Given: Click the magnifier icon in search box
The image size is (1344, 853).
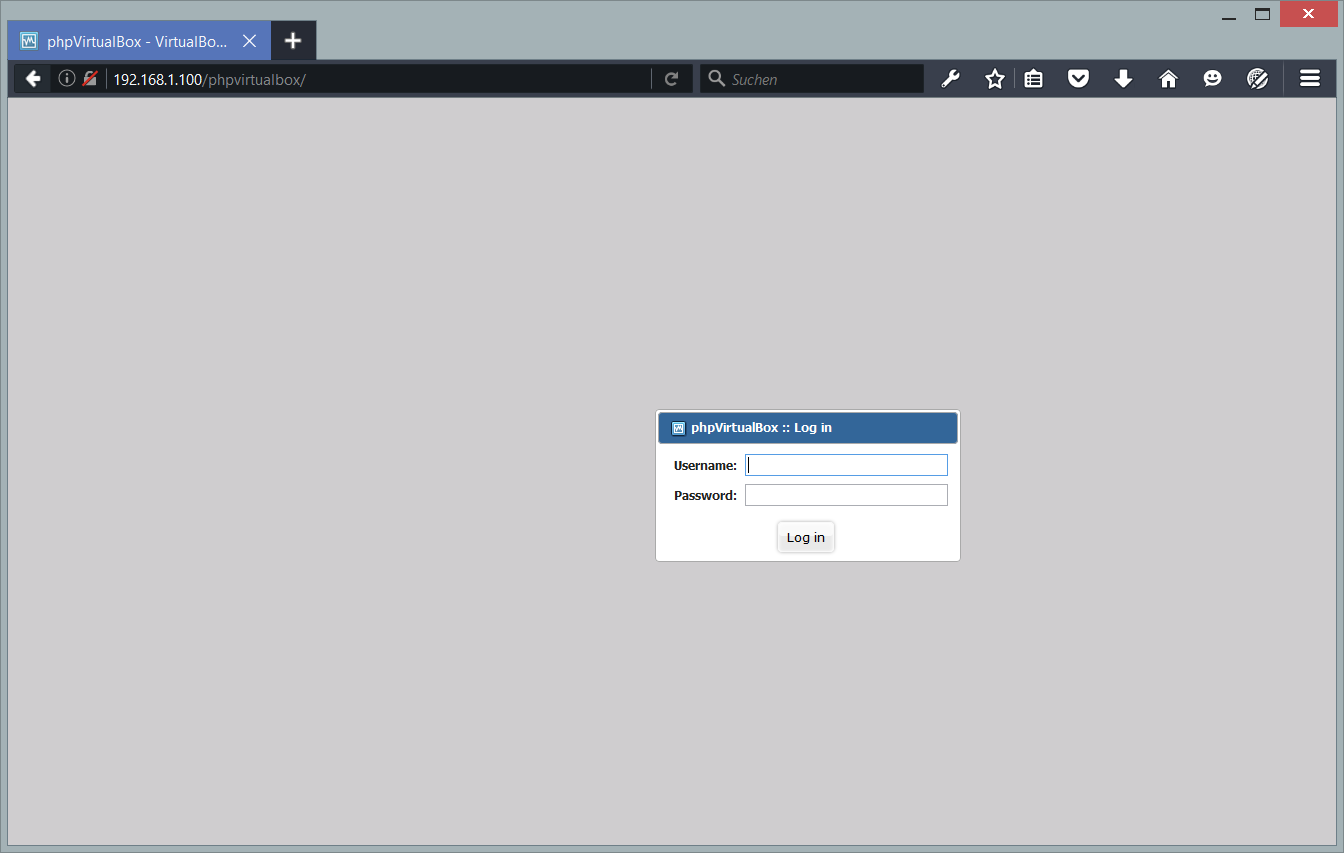Looking at the screenshot, I should (x=716, y=78).
